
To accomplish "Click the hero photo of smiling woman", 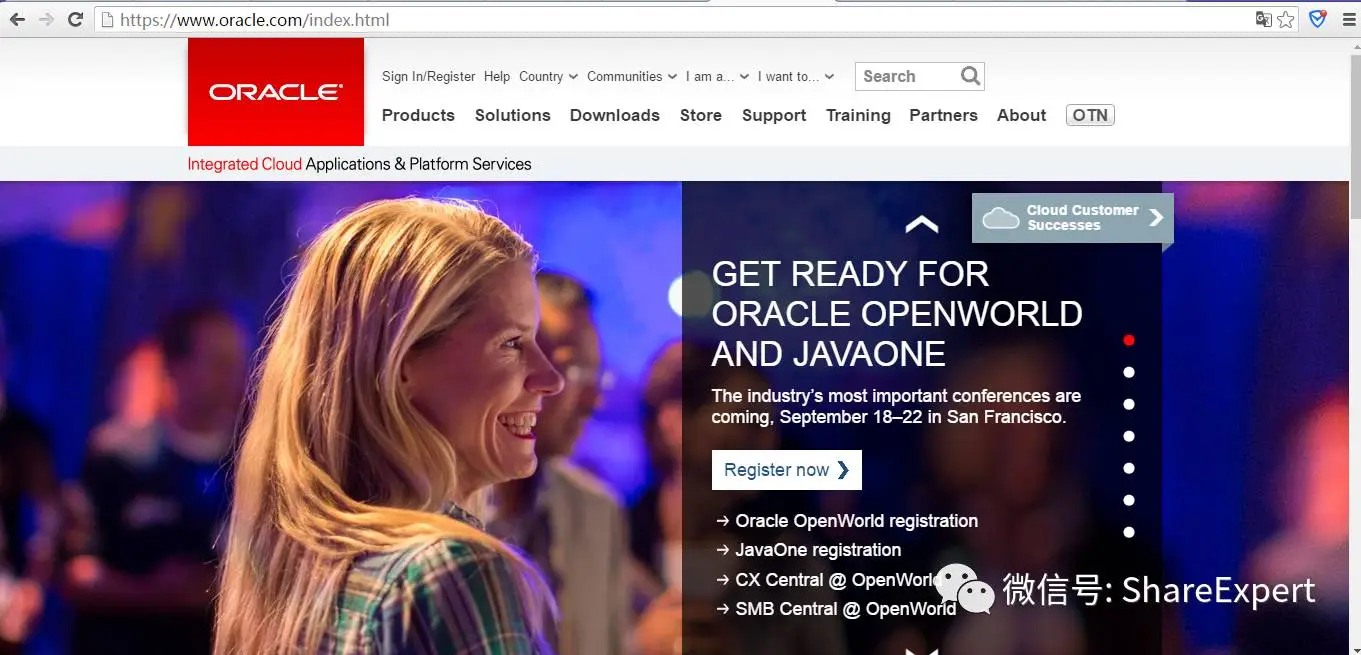I will [x=340, y=418].
